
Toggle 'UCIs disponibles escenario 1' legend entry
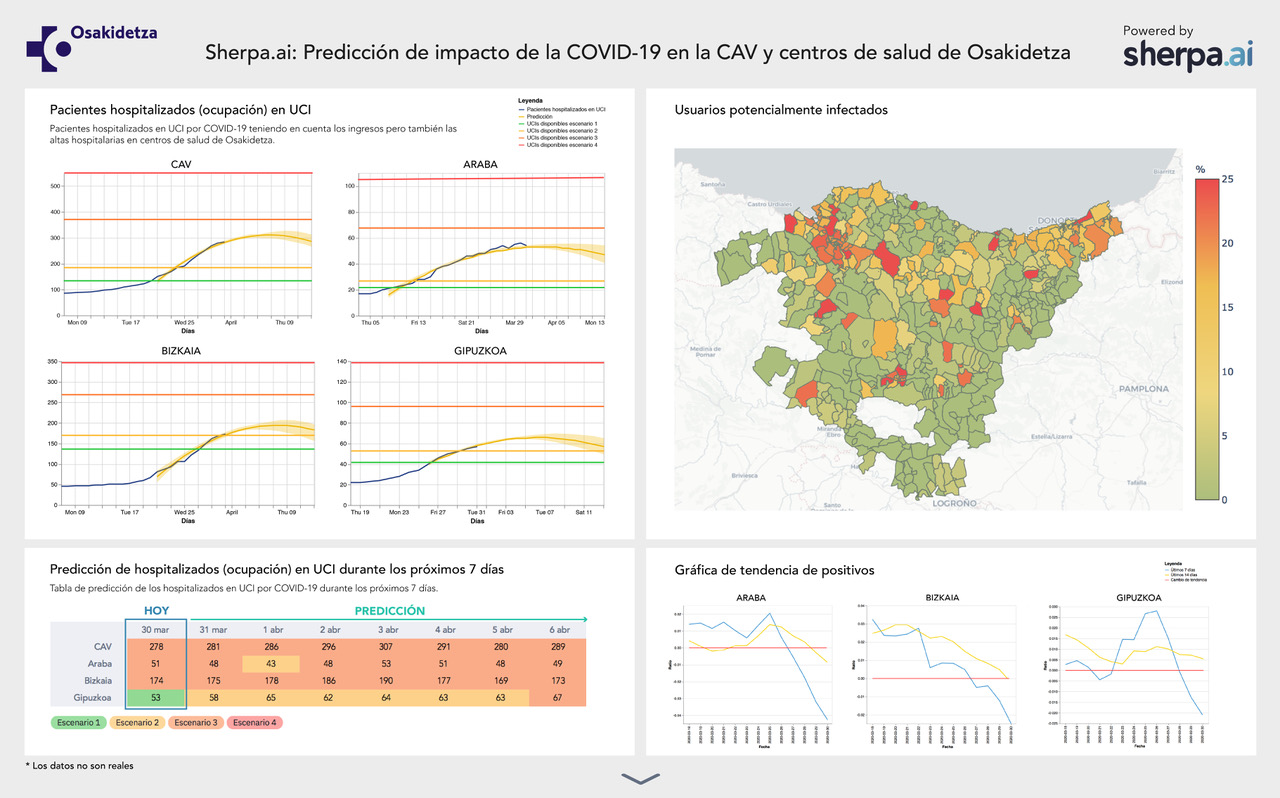click(x=558, y=124)
